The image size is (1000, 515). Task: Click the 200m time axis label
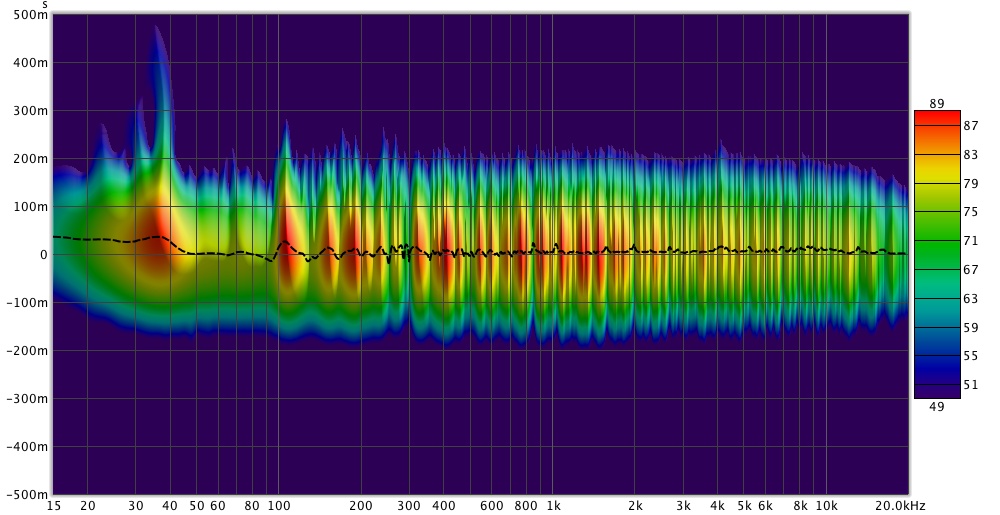click(30, 159)
